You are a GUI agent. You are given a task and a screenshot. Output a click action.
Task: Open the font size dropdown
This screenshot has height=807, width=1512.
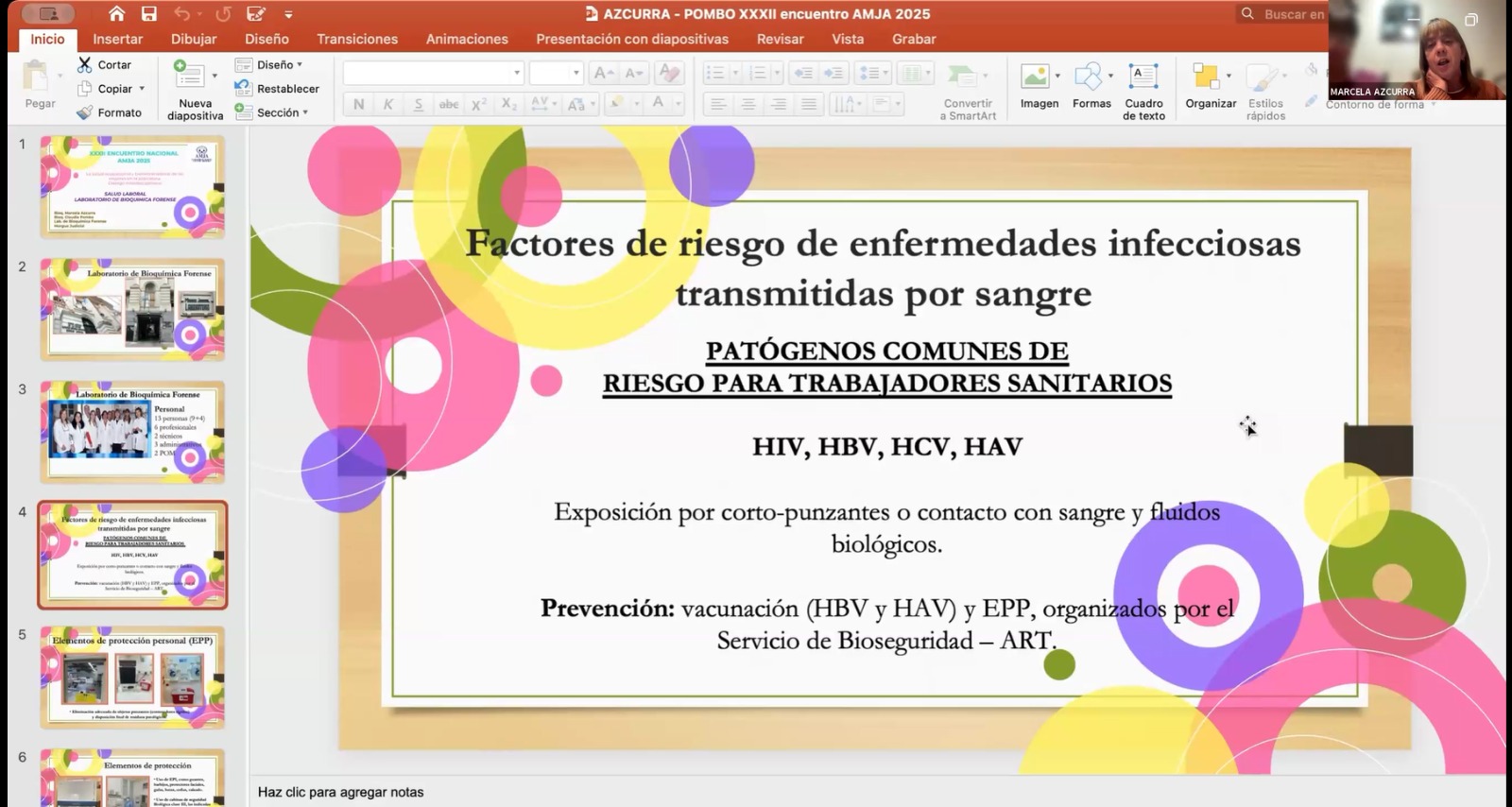576,73
